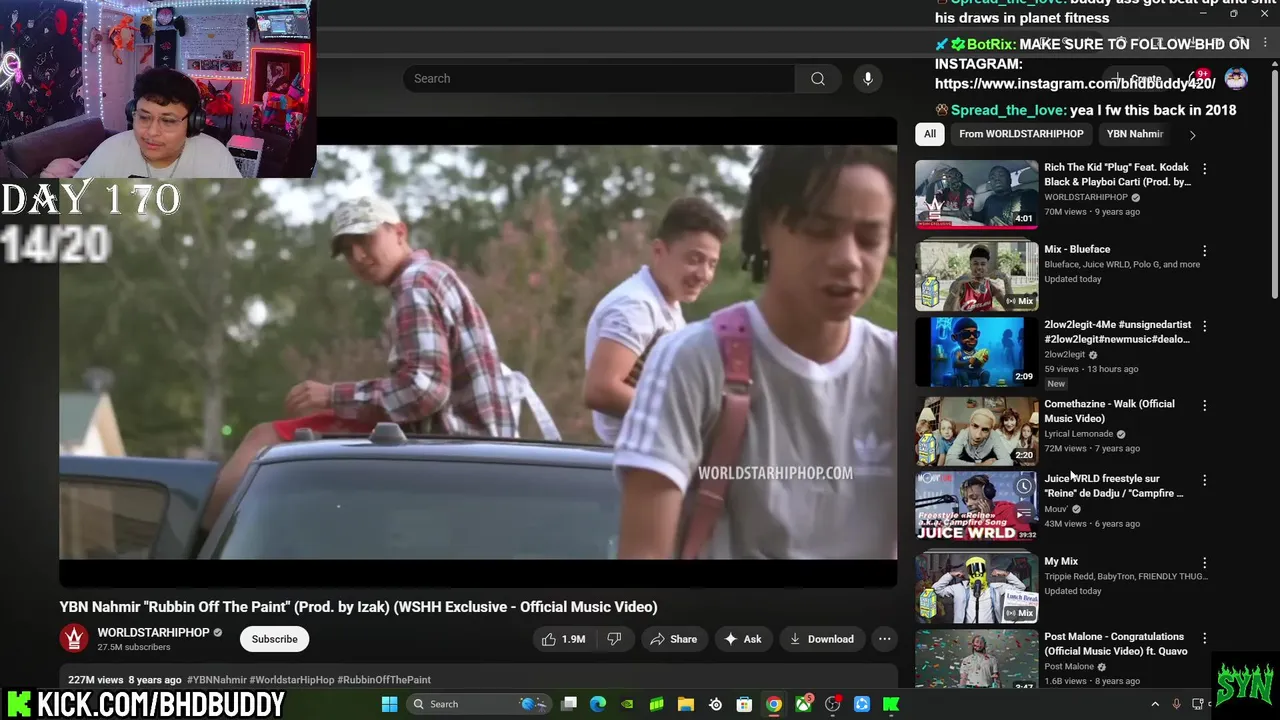Show more filter chips arrow
The width and height of the screenshot is (1280, 720).
pos(1192,134)
